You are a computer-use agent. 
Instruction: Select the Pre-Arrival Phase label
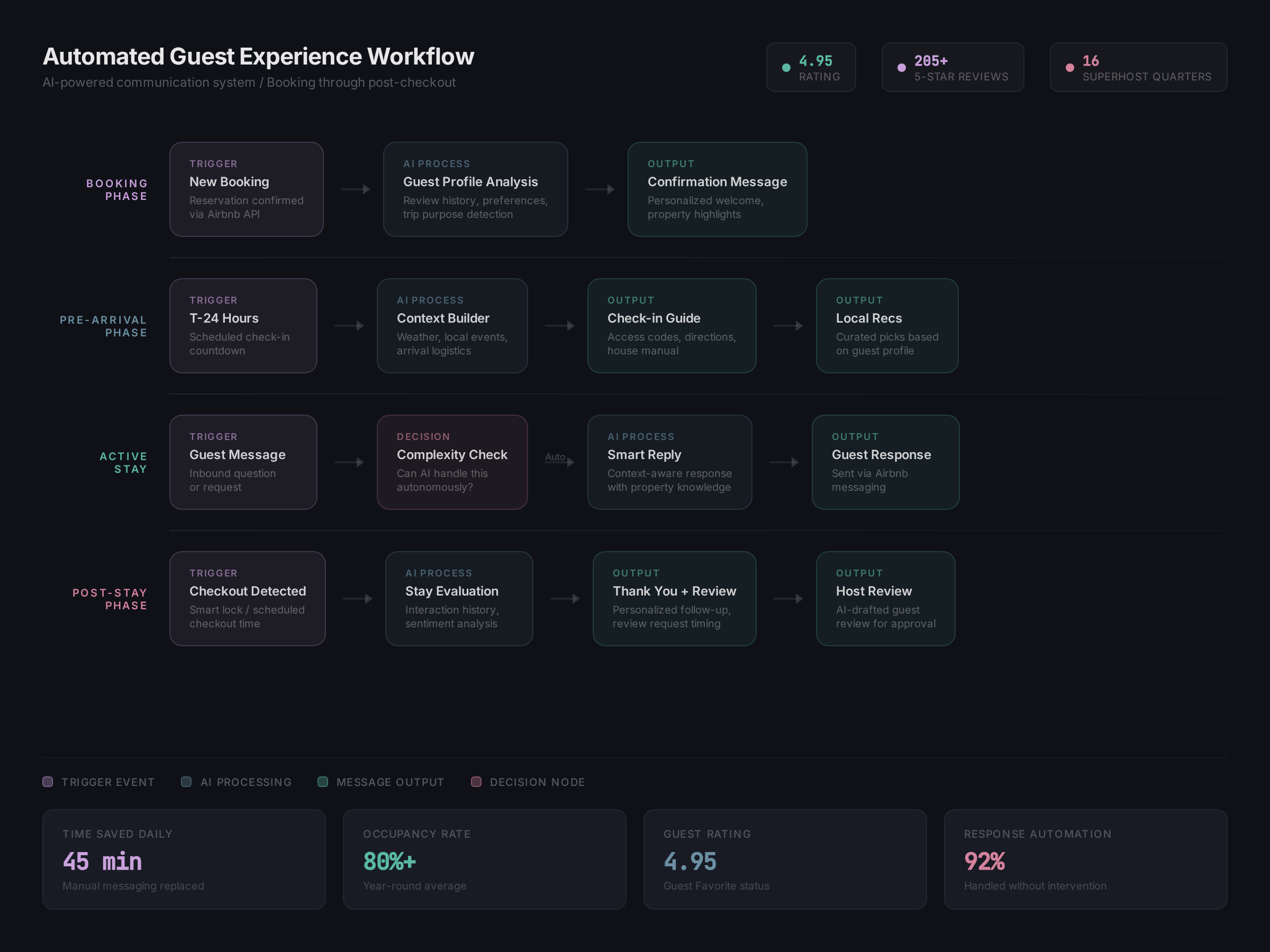click(103, 326)
